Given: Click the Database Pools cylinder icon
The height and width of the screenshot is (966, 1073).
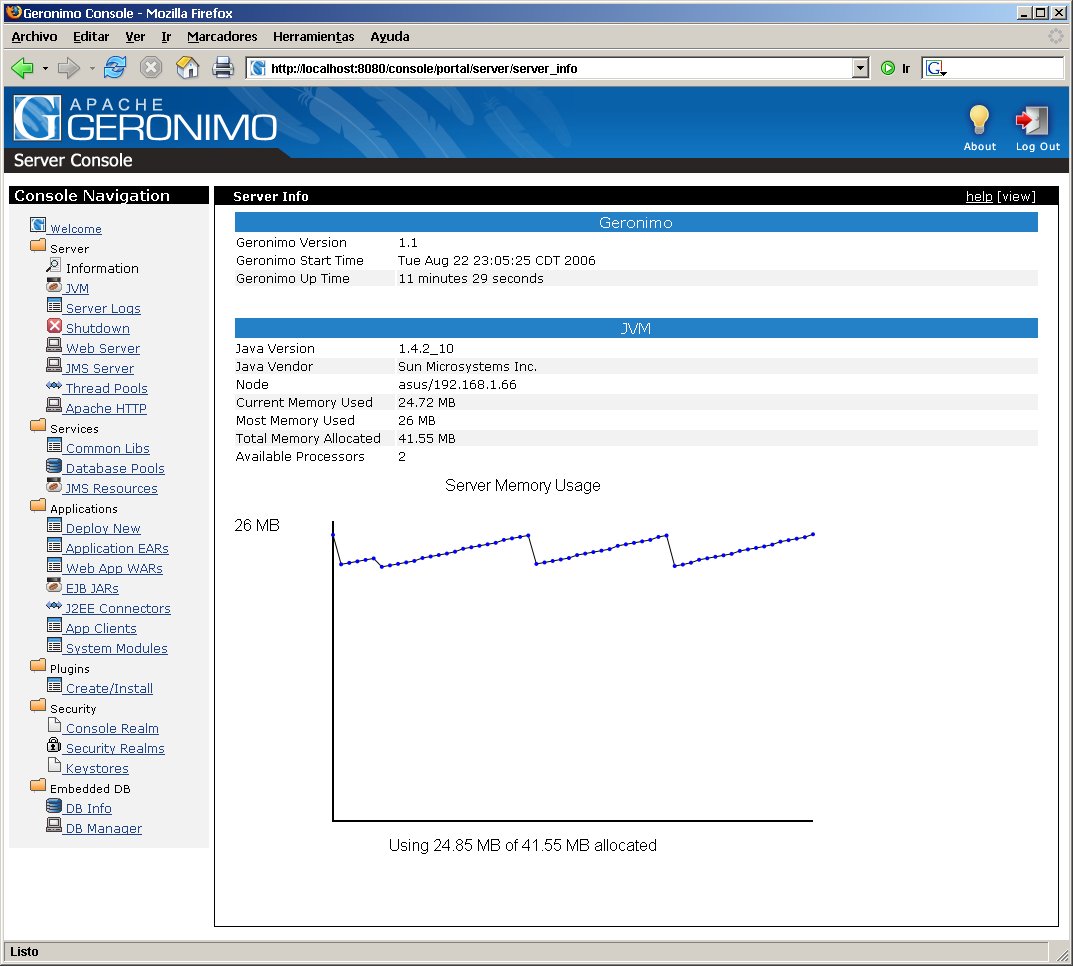Looking at the screenshot, I should click(x=54, y=466).
